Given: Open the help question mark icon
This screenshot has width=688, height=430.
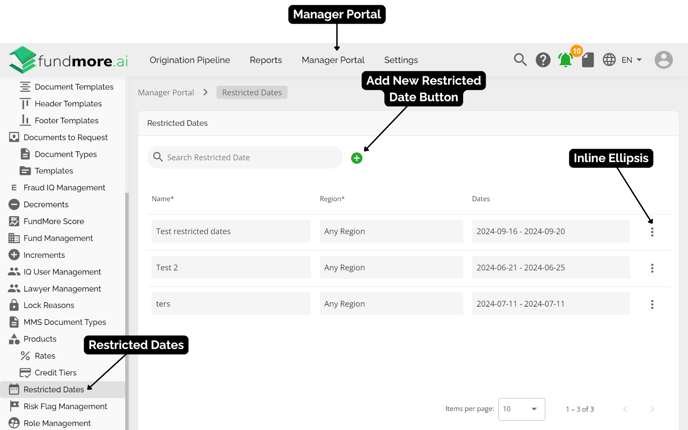Looking at the screenshot, I should [x=543, y=60].
